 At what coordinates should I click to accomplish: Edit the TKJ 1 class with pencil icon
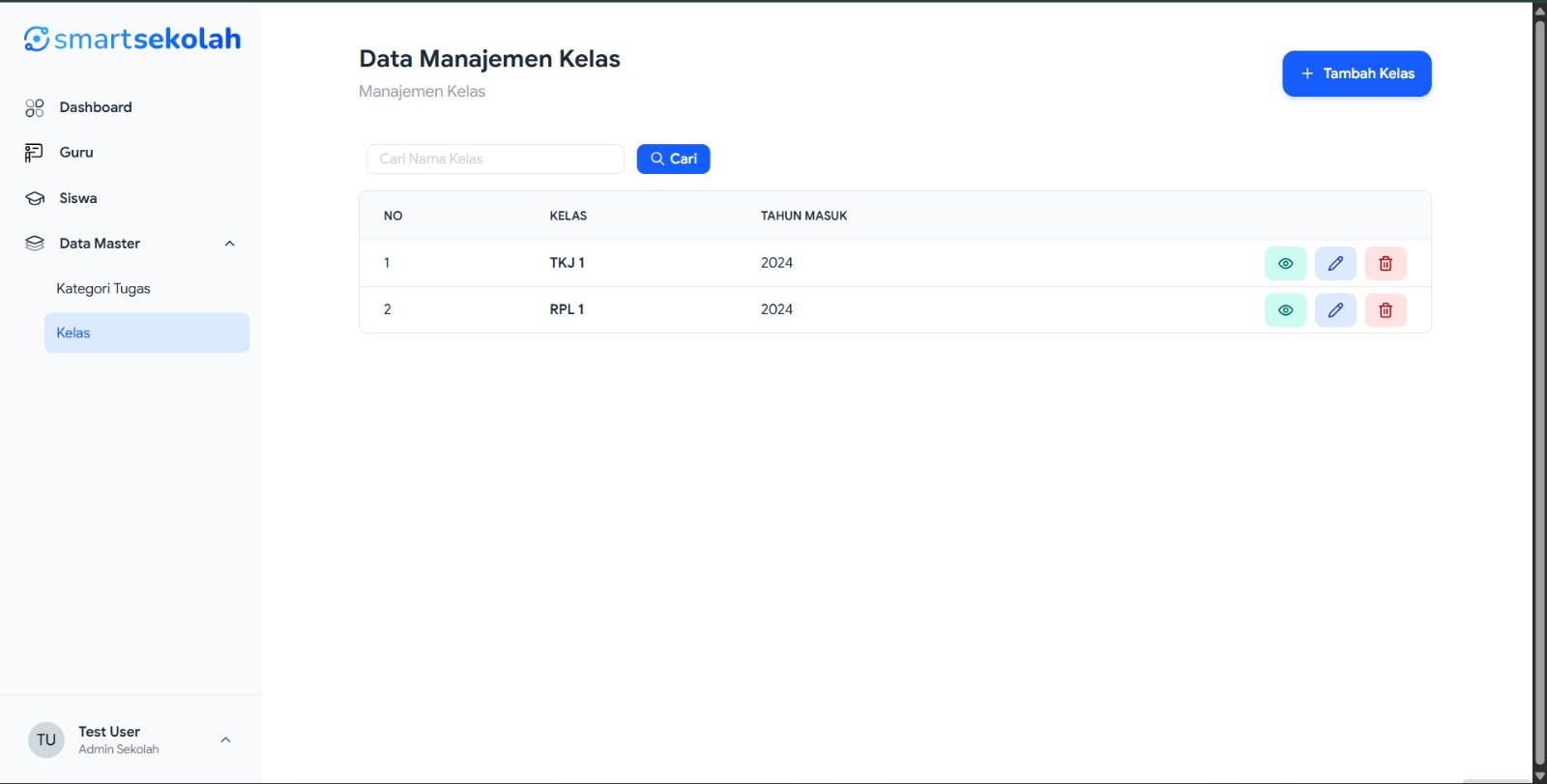click(1335, 263)
